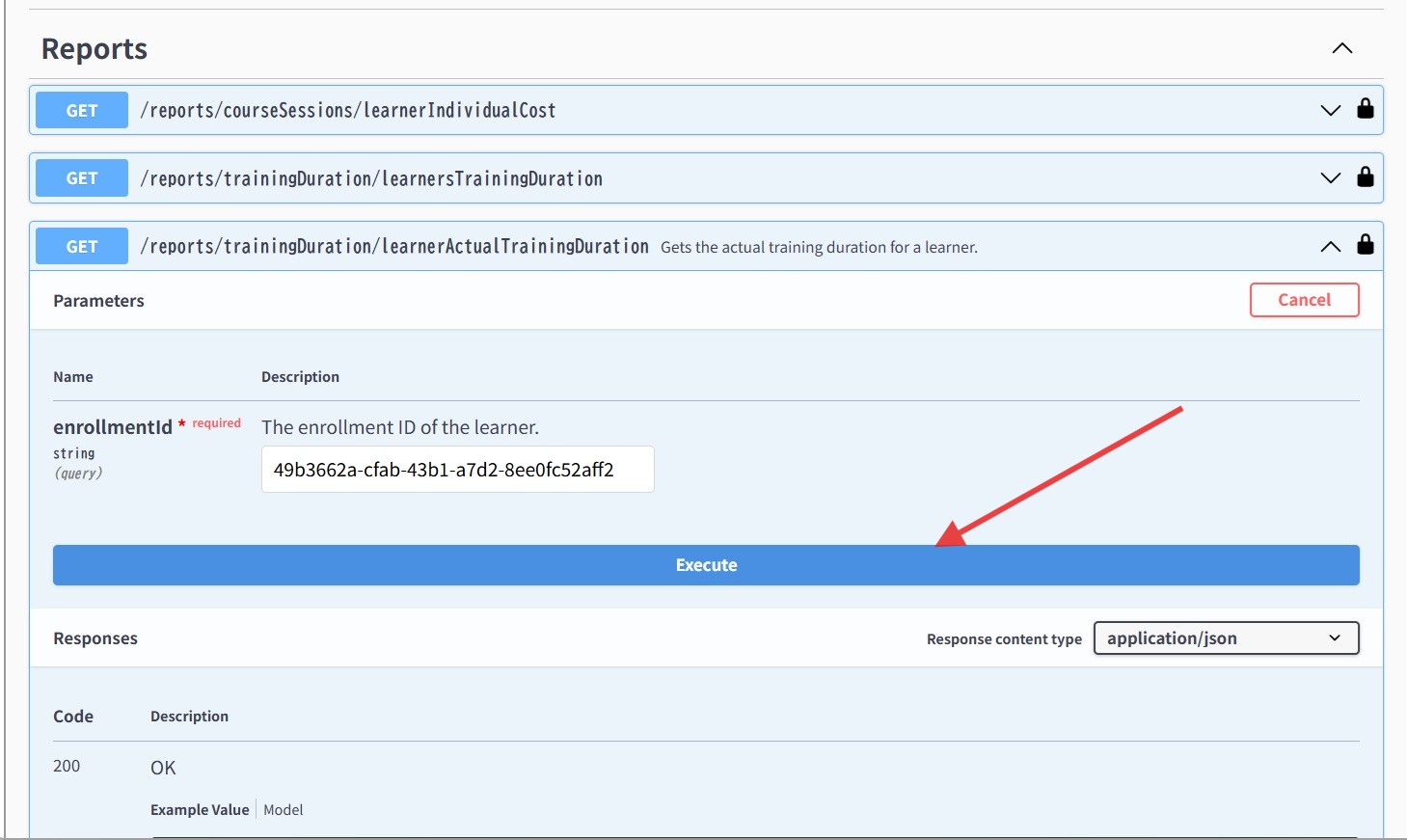
Task: Click the /reports/courseSessions/learnerIndividualCost path
Action: tap(348, 110)
